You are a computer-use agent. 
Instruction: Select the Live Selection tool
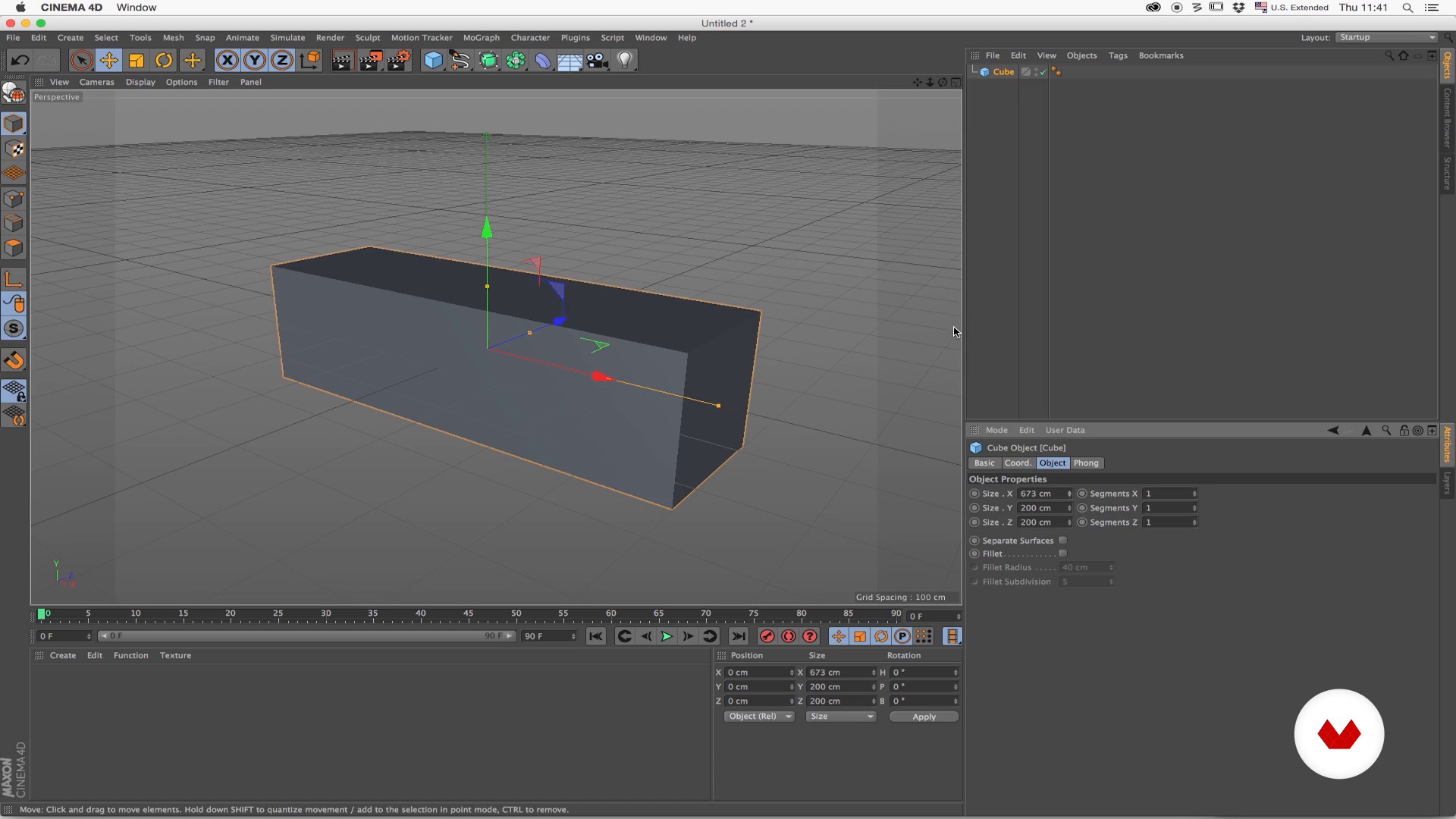click(x=81, y=61)
